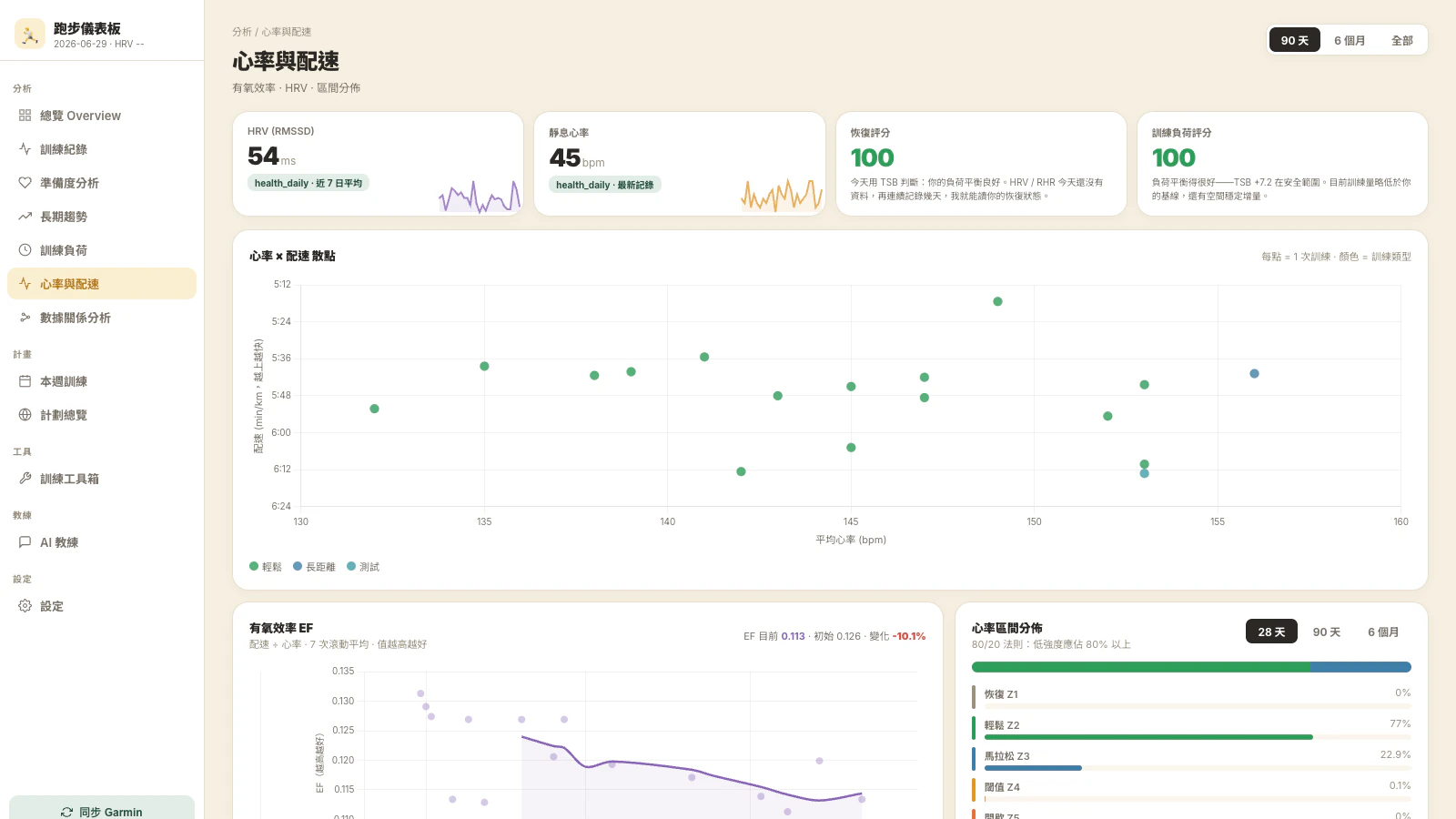This screenshot has height=819, width=1456.
Task: Open 準備度分析 section
Action: click(102, 183)
